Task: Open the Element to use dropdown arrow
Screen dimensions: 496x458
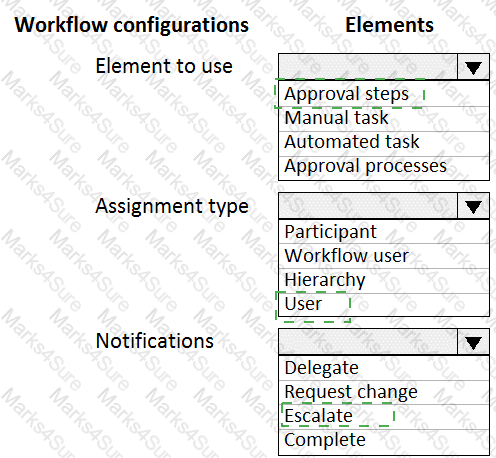Action: click(473, 67)
